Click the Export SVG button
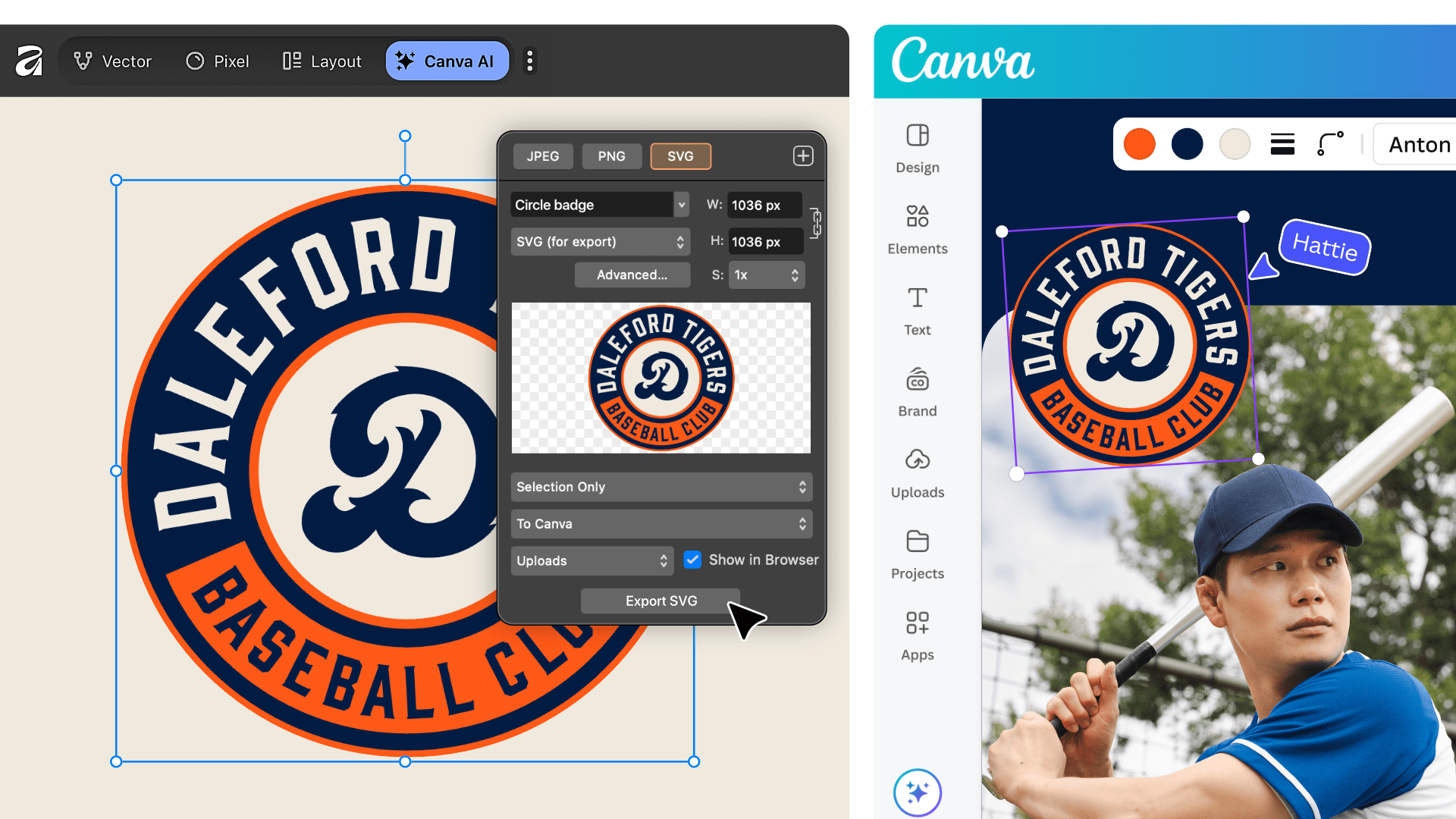 [x=661, y=601]
